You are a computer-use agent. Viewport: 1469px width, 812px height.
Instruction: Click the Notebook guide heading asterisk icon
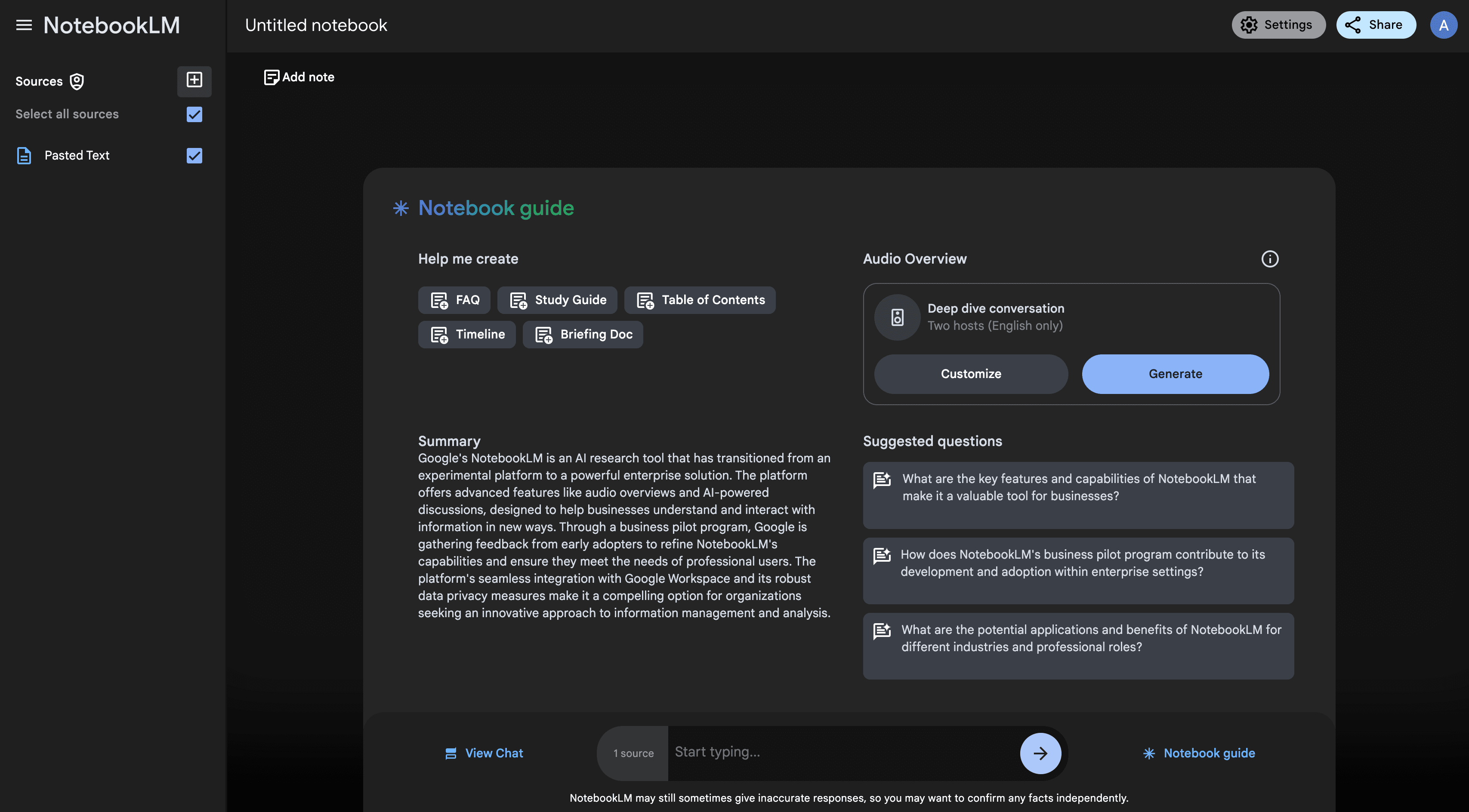coord(401,208)
